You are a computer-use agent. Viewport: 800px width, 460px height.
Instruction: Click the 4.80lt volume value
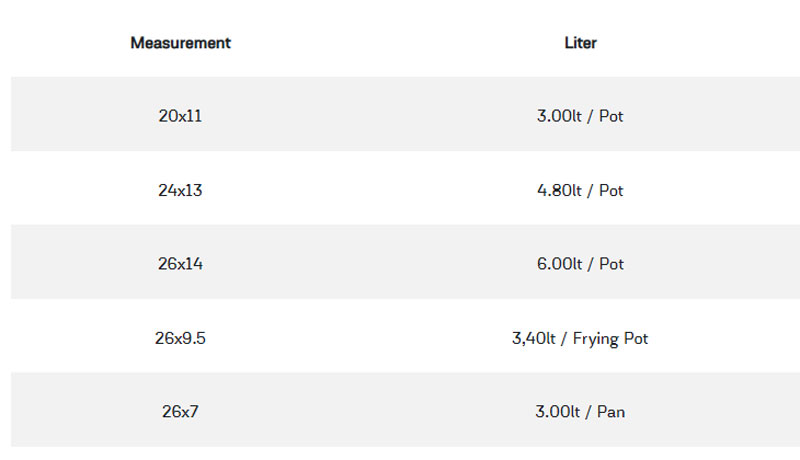(559, 190)
